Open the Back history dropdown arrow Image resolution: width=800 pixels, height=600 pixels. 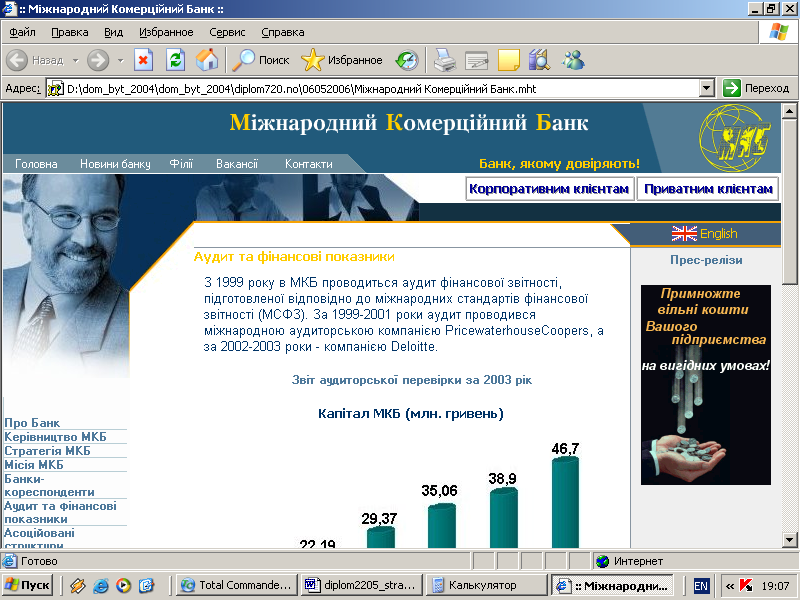point(76,61)
